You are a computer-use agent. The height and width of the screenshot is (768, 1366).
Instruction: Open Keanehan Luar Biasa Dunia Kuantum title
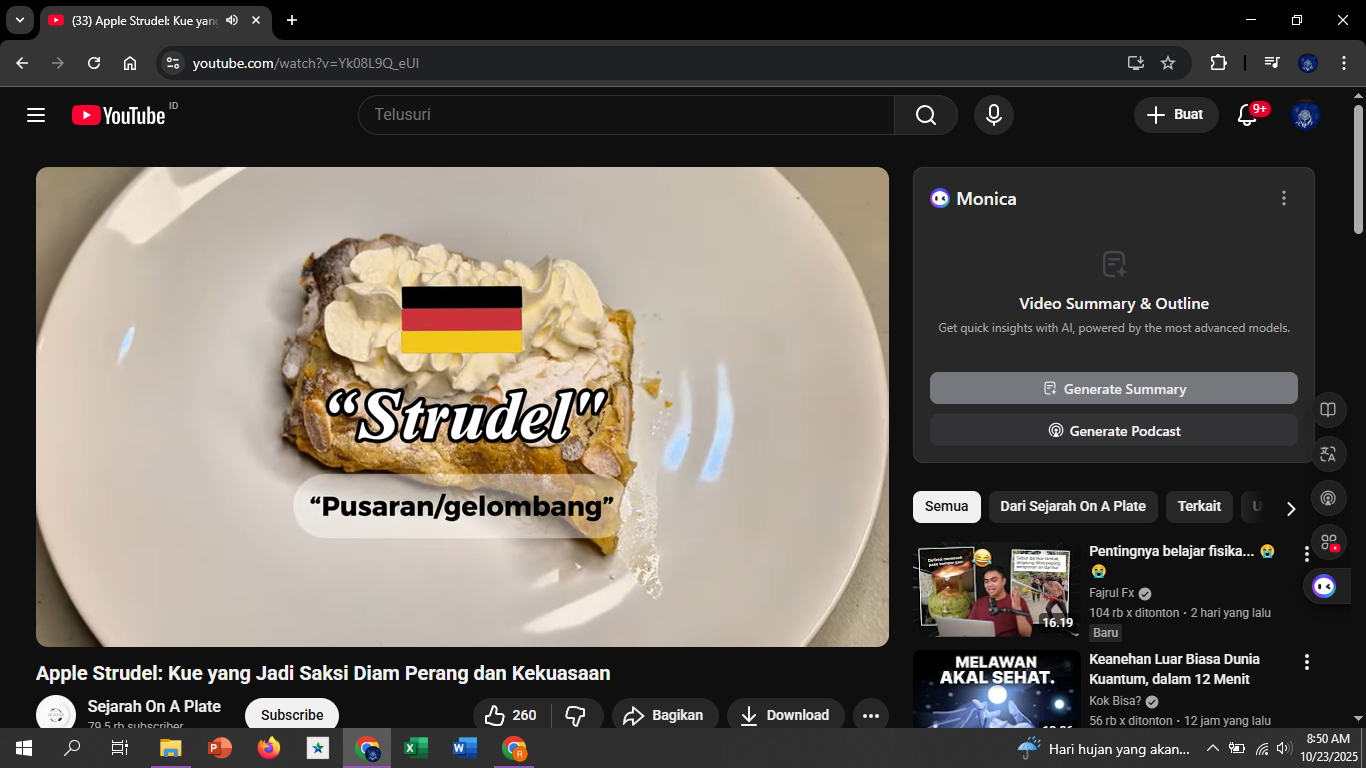pos(1174,669)
